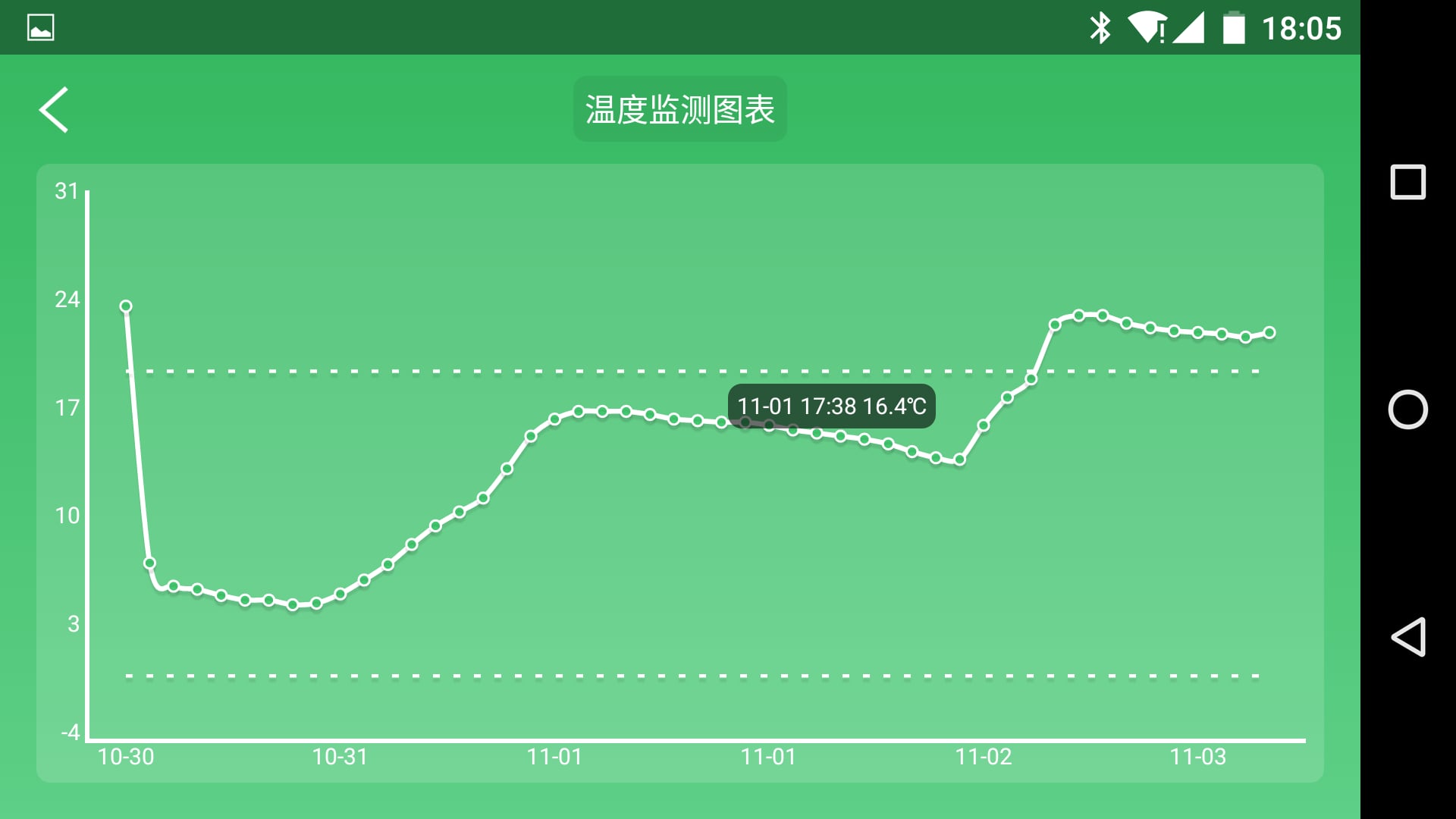Image resolution: width=1456 pixels, height=819 pixels.
Task: Tap the 3 y-axis label
Action: [x=74, y=624]
